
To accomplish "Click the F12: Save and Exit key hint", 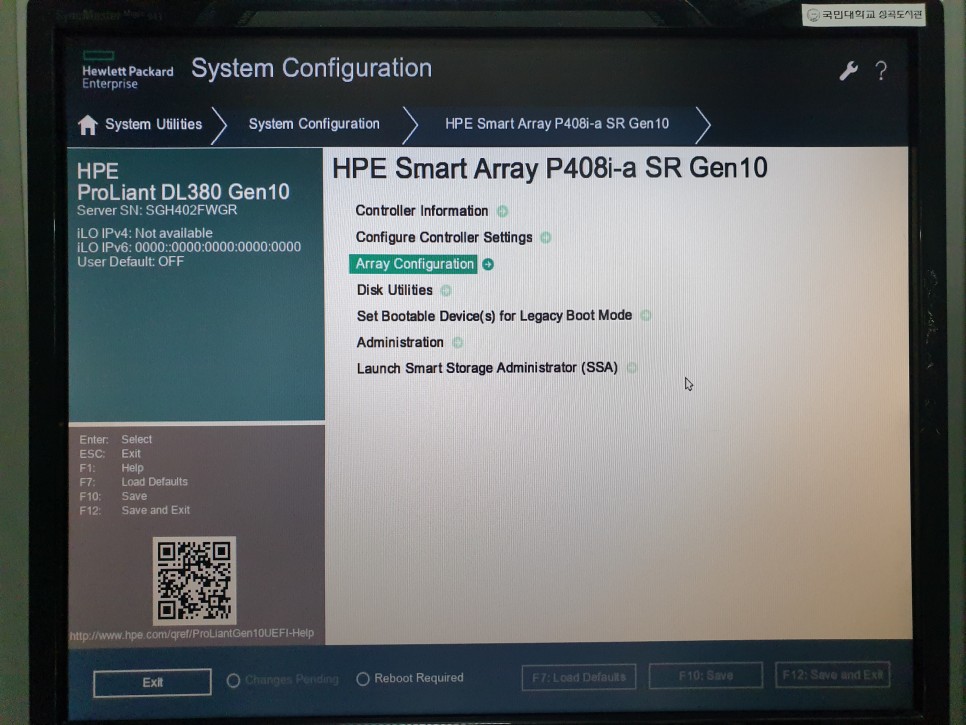I will pos(135,510).
